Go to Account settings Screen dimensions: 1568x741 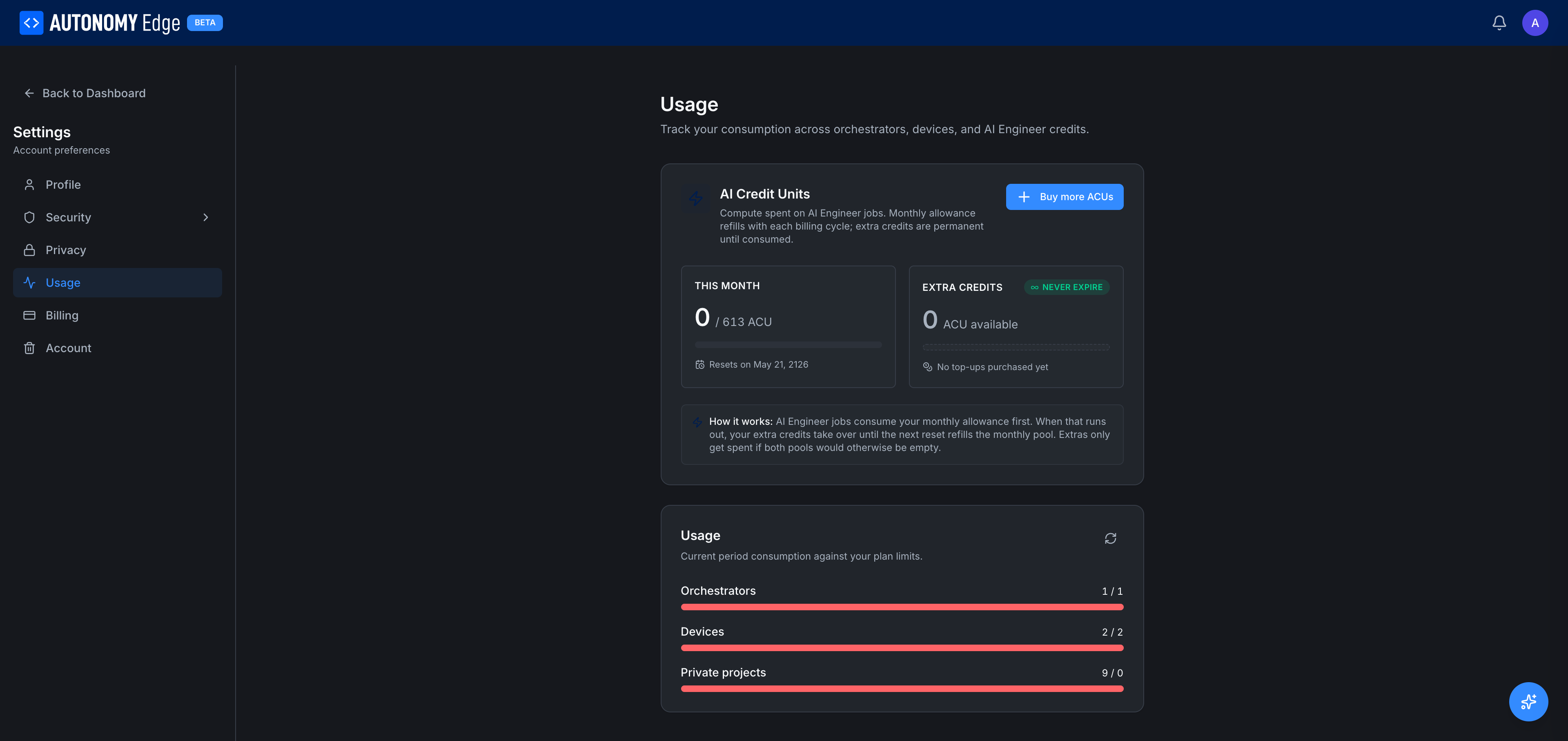tap(118, 348)
